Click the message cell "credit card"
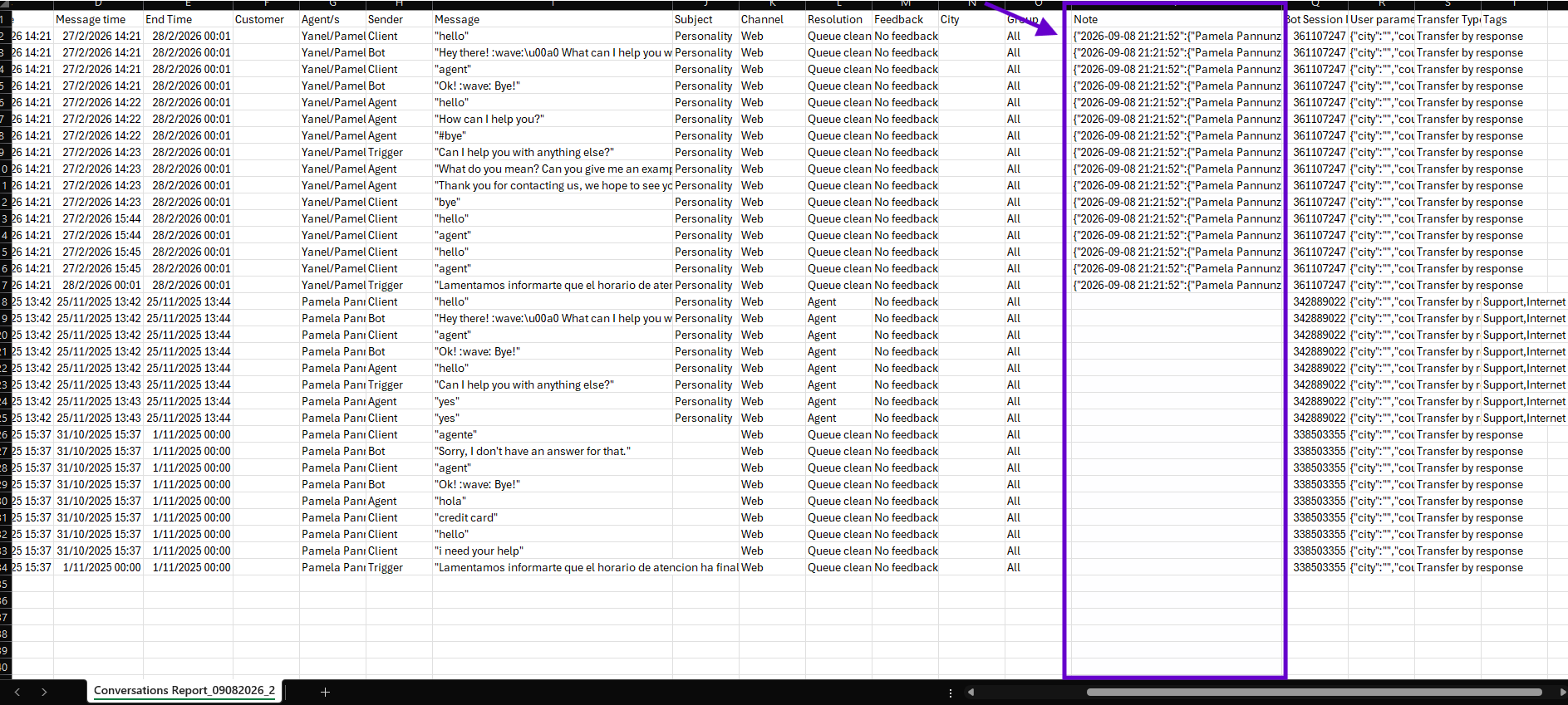The height and width of the screenshot is (705, 1568). tap(553, 517)
